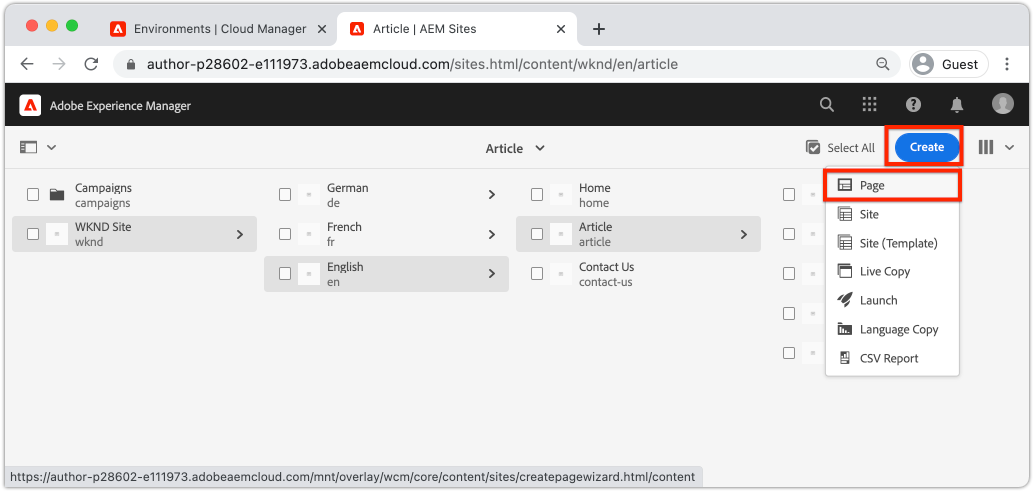Click the browser address bar URL
The width and height of the screenshot is (1033, 492).
pyautogui.click(x=412, y=65)
